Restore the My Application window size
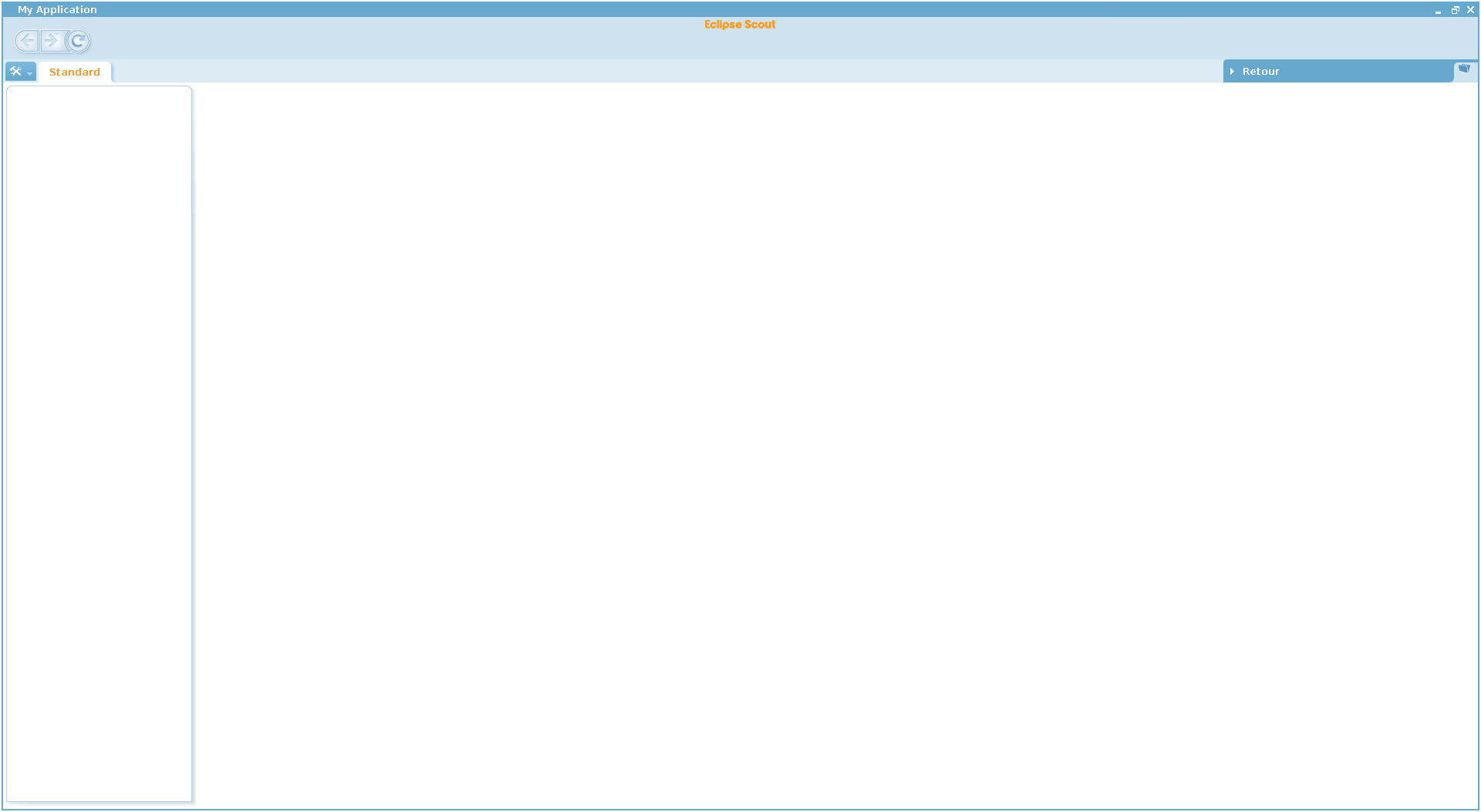The image size is (1481, 812). point(1455,10)
